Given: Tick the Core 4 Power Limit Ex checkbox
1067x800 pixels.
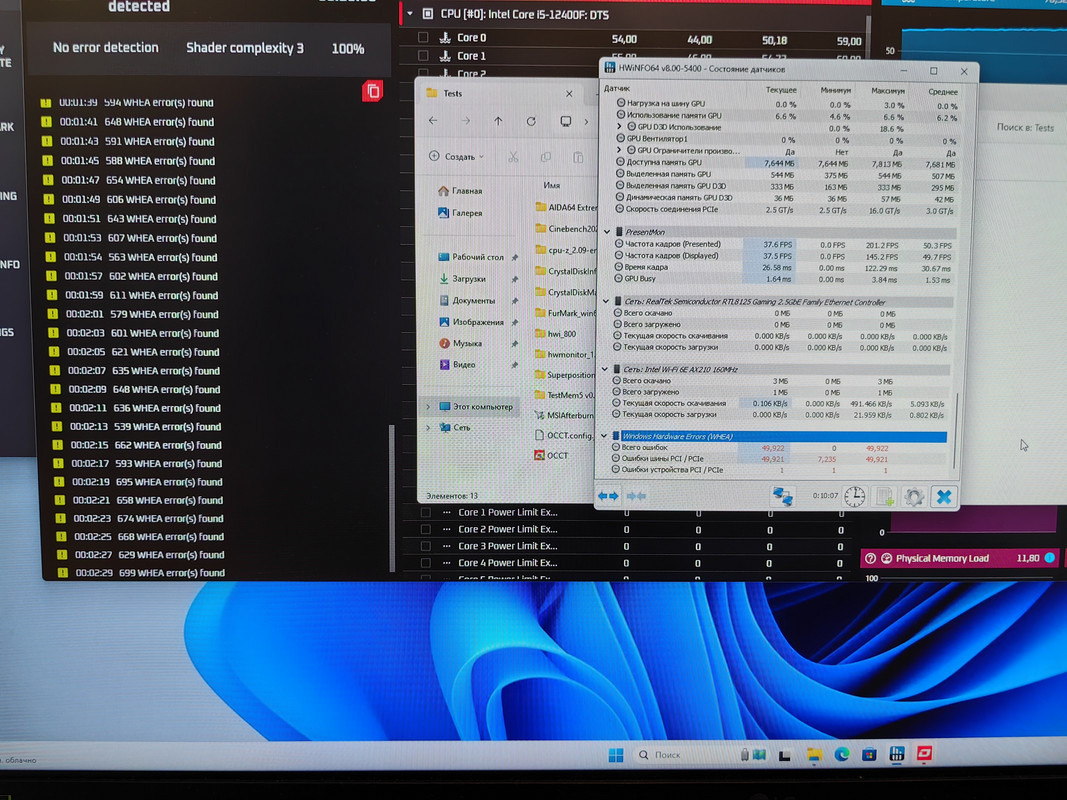Looking at the screenshot, I should 425,563.
